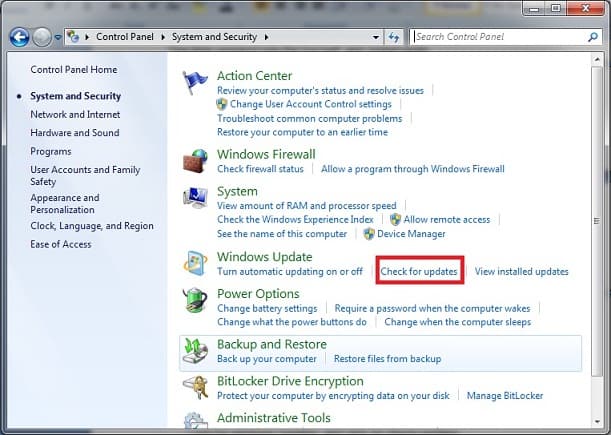
Task: Click shield icon beside Change User Account Control
Action: click(x=222, y=104)
